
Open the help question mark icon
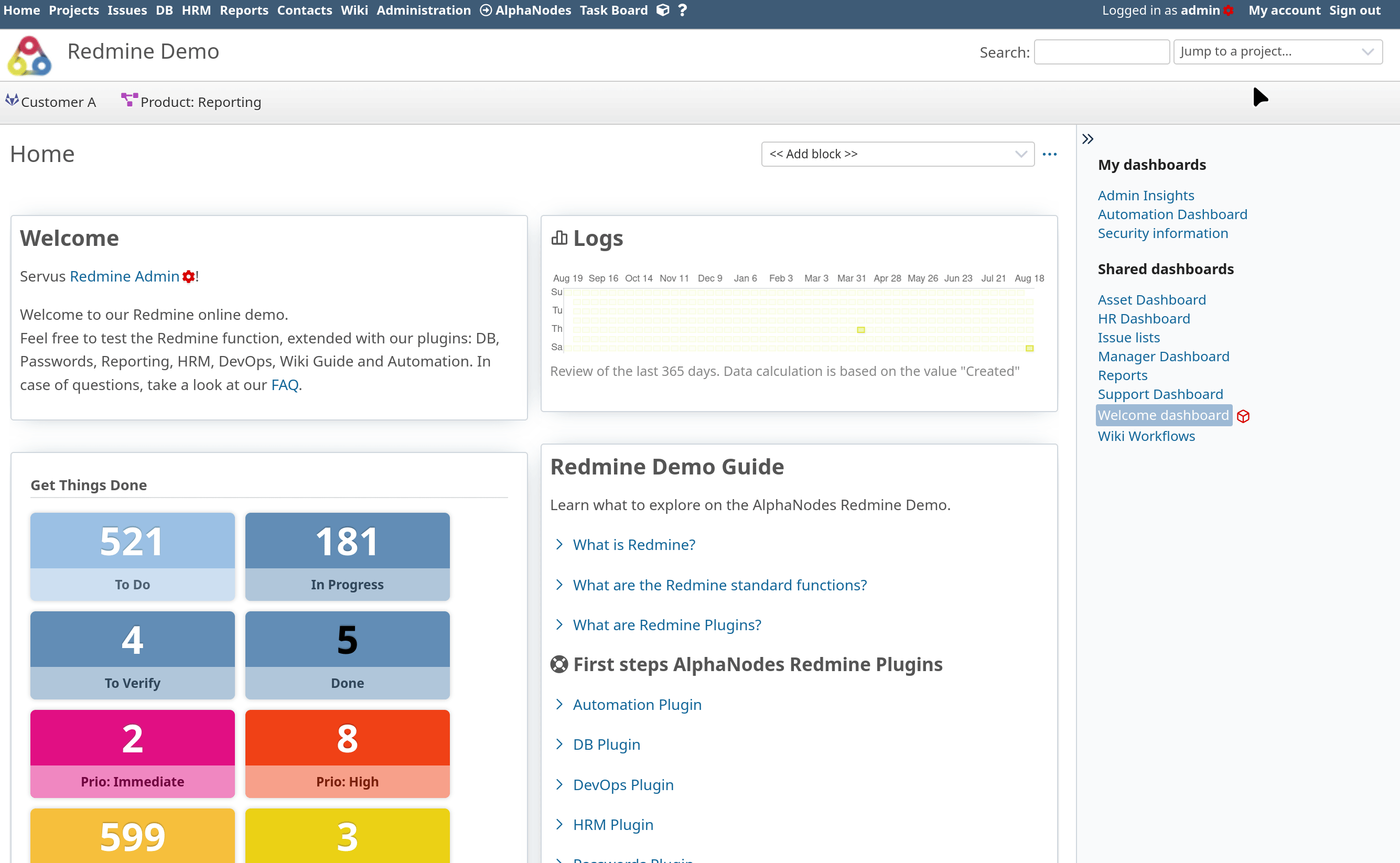coord(683,10)
